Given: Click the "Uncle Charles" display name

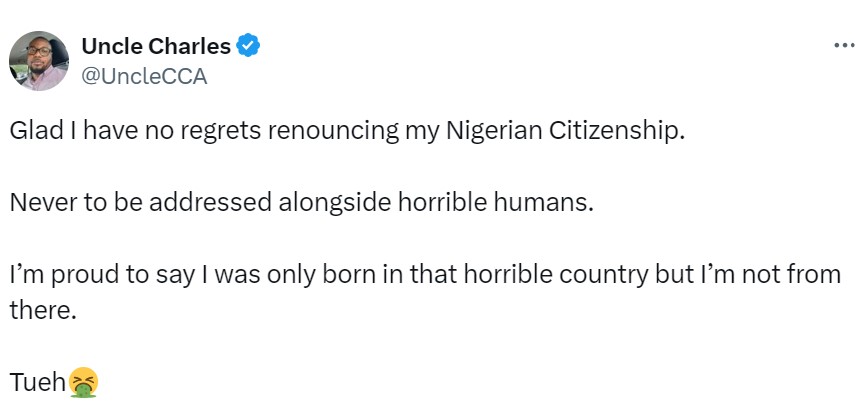Looking at the screenshot, I should 154,46.
